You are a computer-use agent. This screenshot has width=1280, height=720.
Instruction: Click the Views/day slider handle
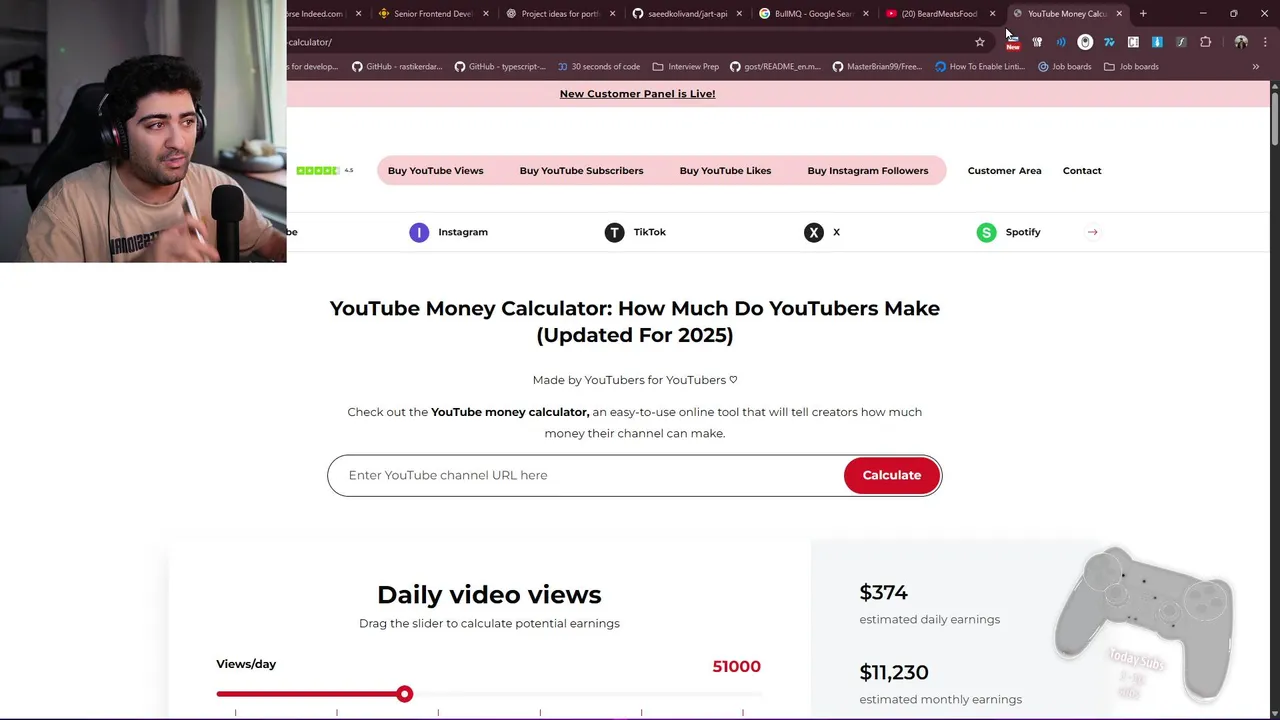click(404, 694)
